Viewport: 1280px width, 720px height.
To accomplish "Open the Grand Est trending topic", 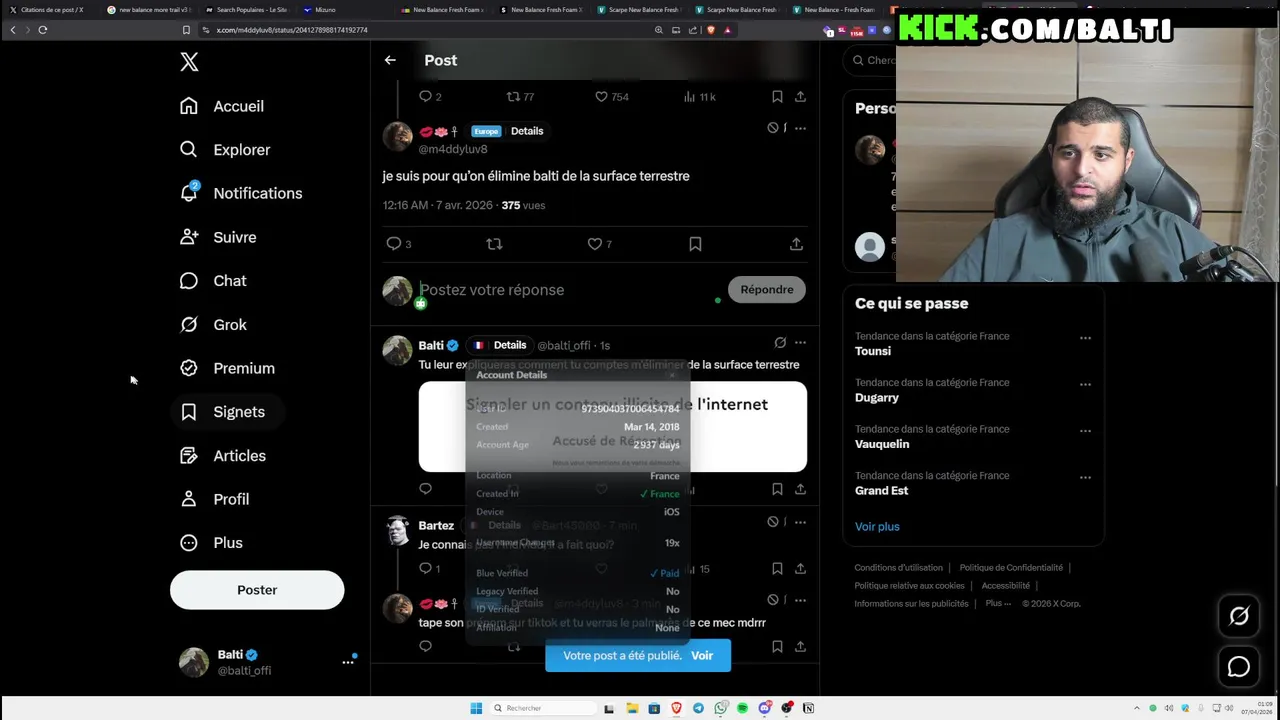I will point(881,491).
